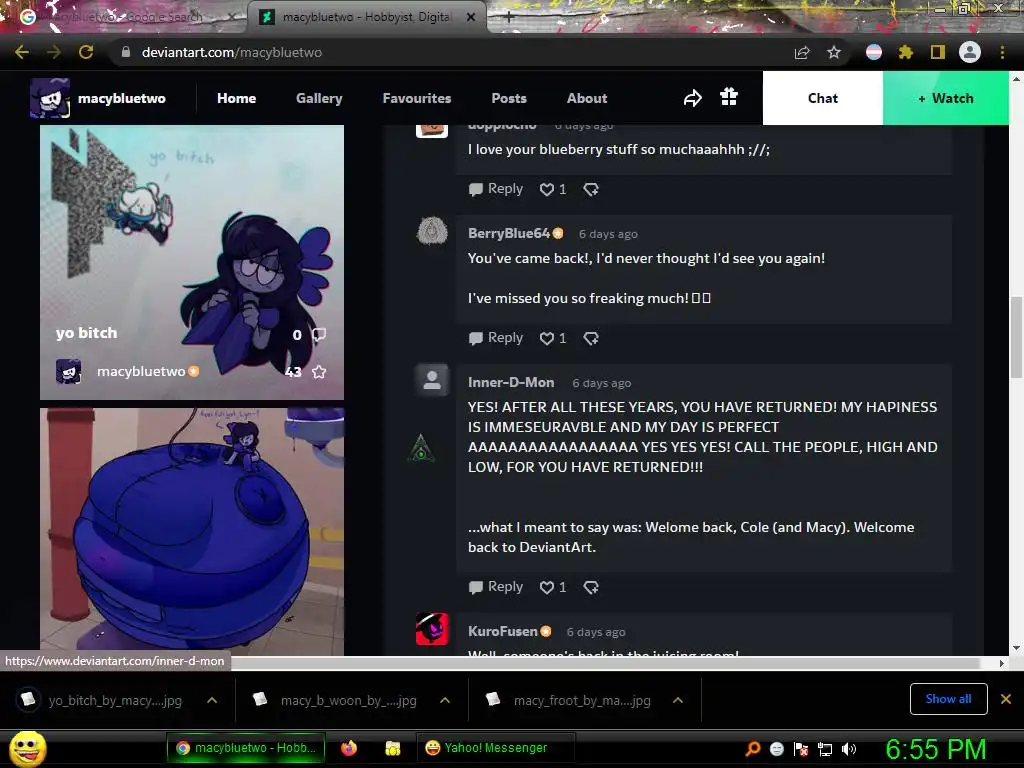
Task: Click the search magnifier tray icon
Action: (753, 749)
